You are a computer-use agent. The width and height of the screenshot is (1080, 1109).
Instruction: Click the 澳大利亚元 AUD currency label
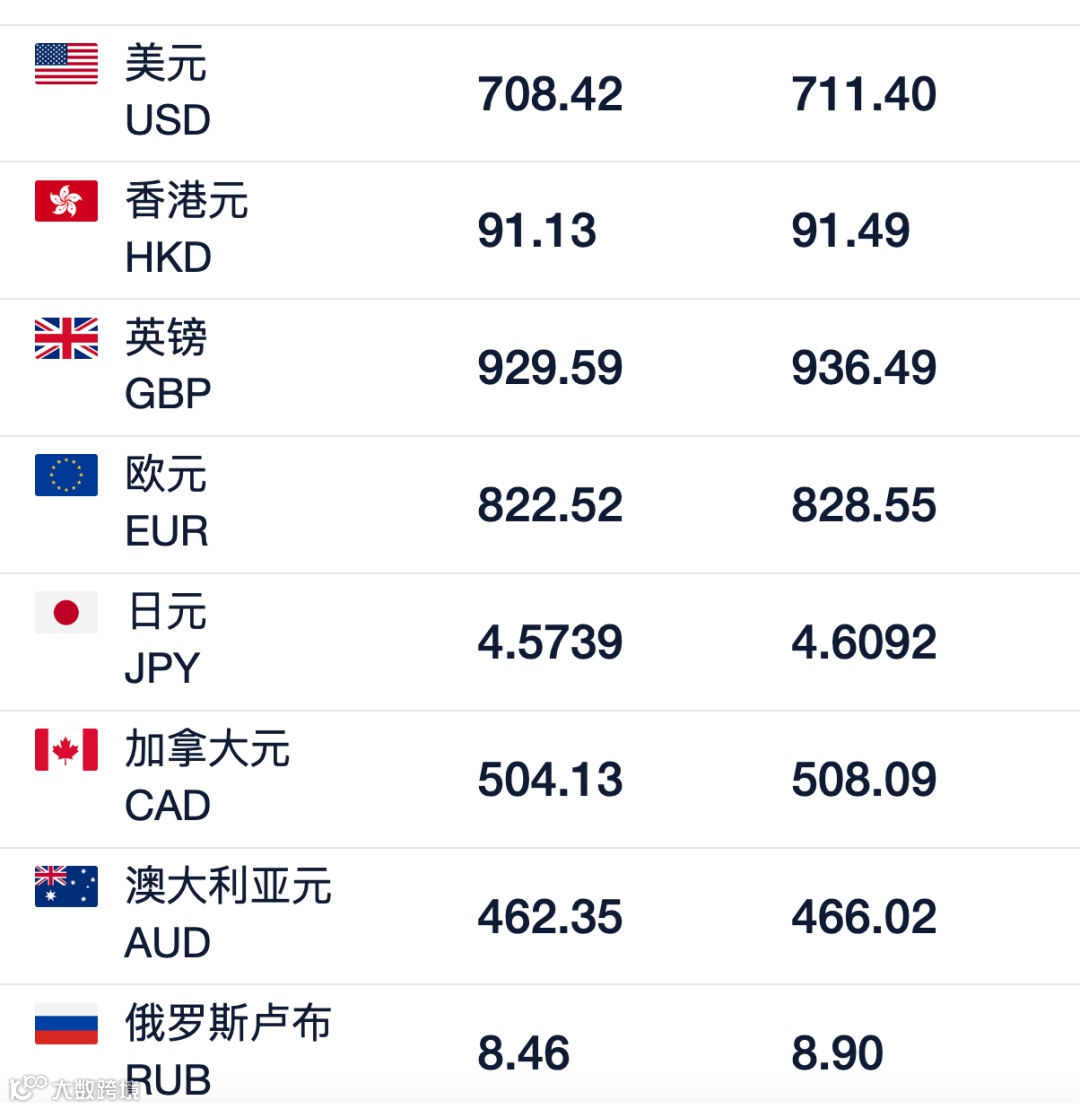tap(228, 914)
